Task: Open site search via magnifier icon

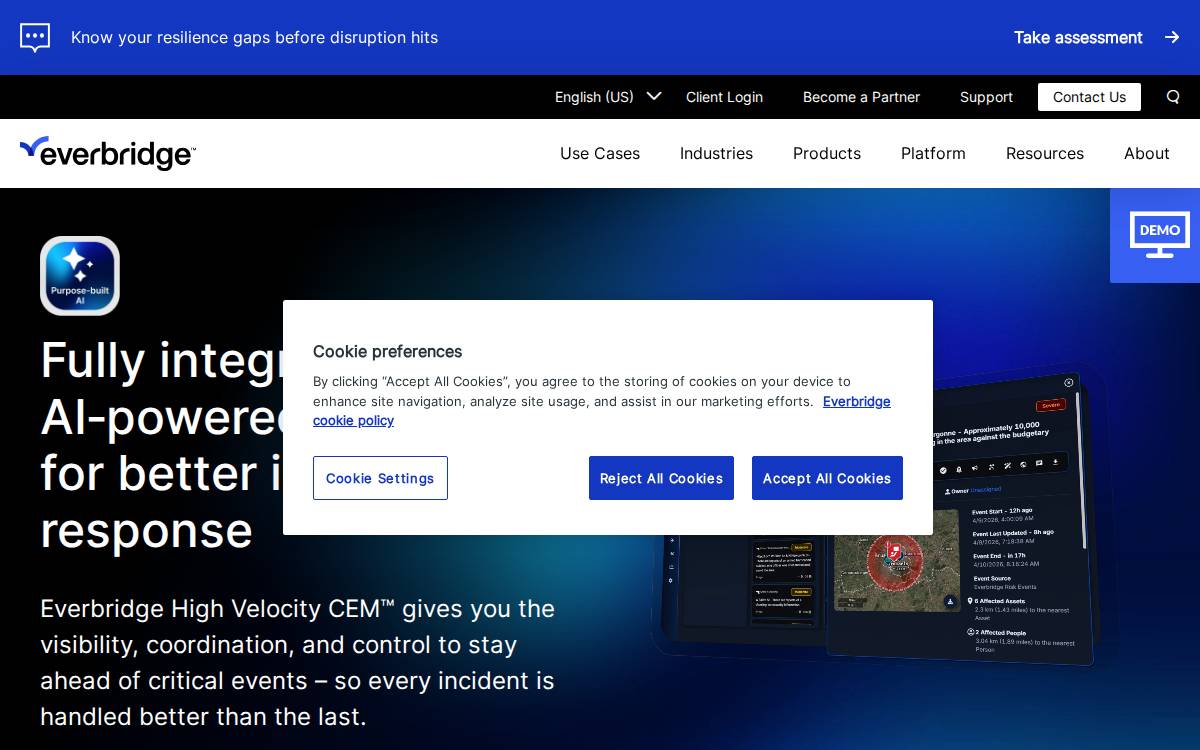Action: click(1173, 97)
